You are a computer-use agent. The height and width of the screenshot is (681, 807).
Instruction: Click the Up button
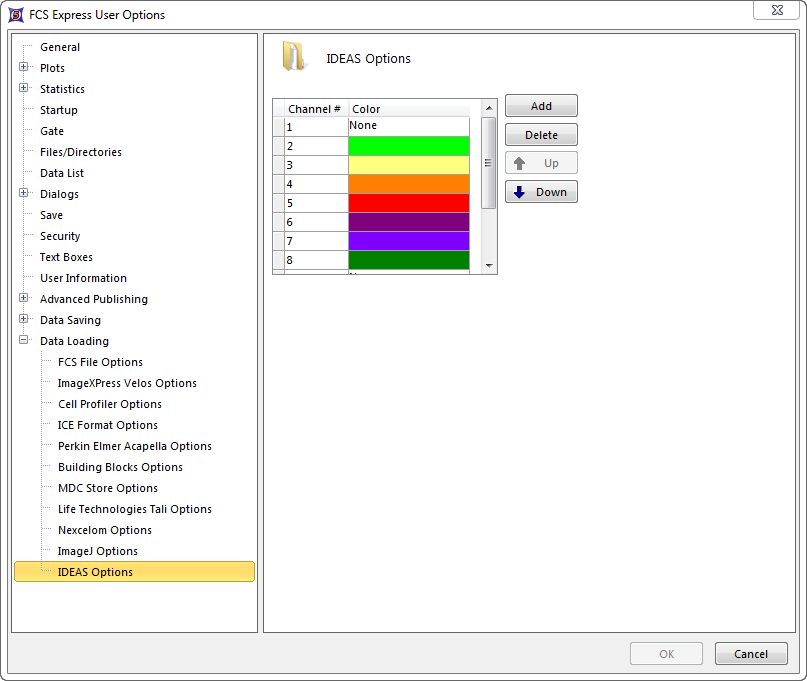click(541, 163)
